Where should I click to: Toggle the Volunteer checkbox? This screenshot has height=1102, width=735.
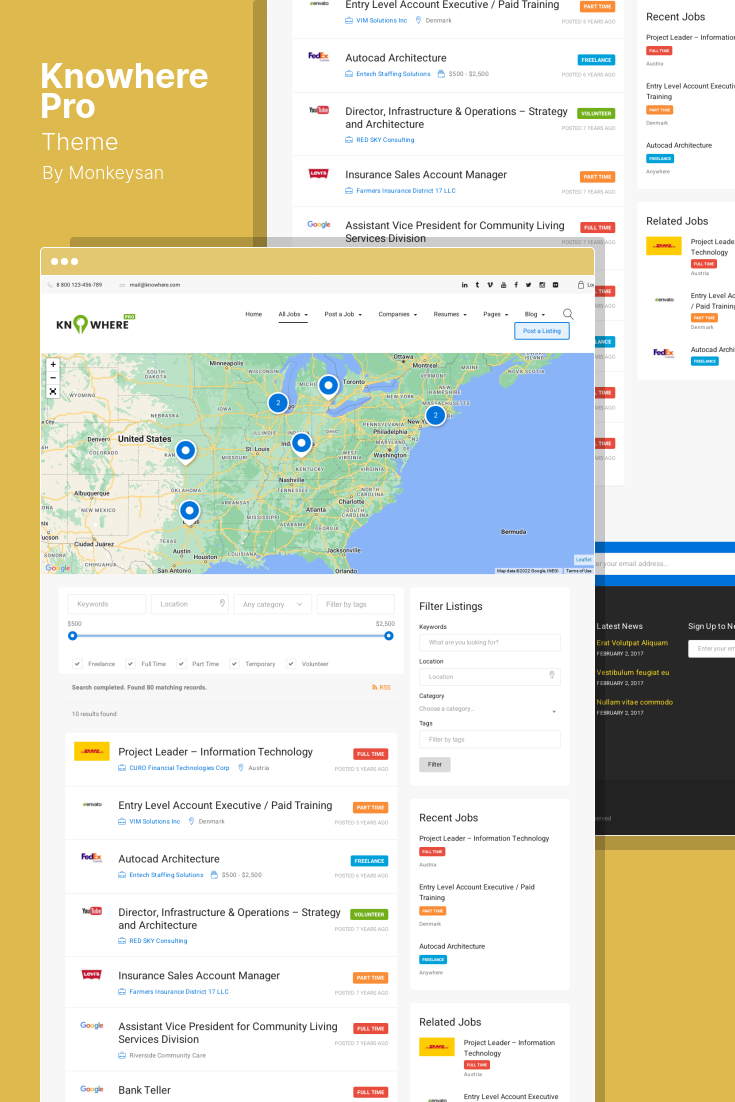tap(291, 663)
